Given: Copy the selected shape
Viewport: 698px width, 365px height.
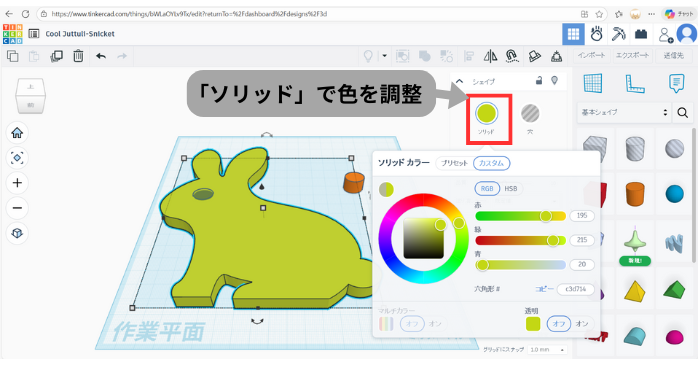Looking at the screenshot, I should (12, 56).
